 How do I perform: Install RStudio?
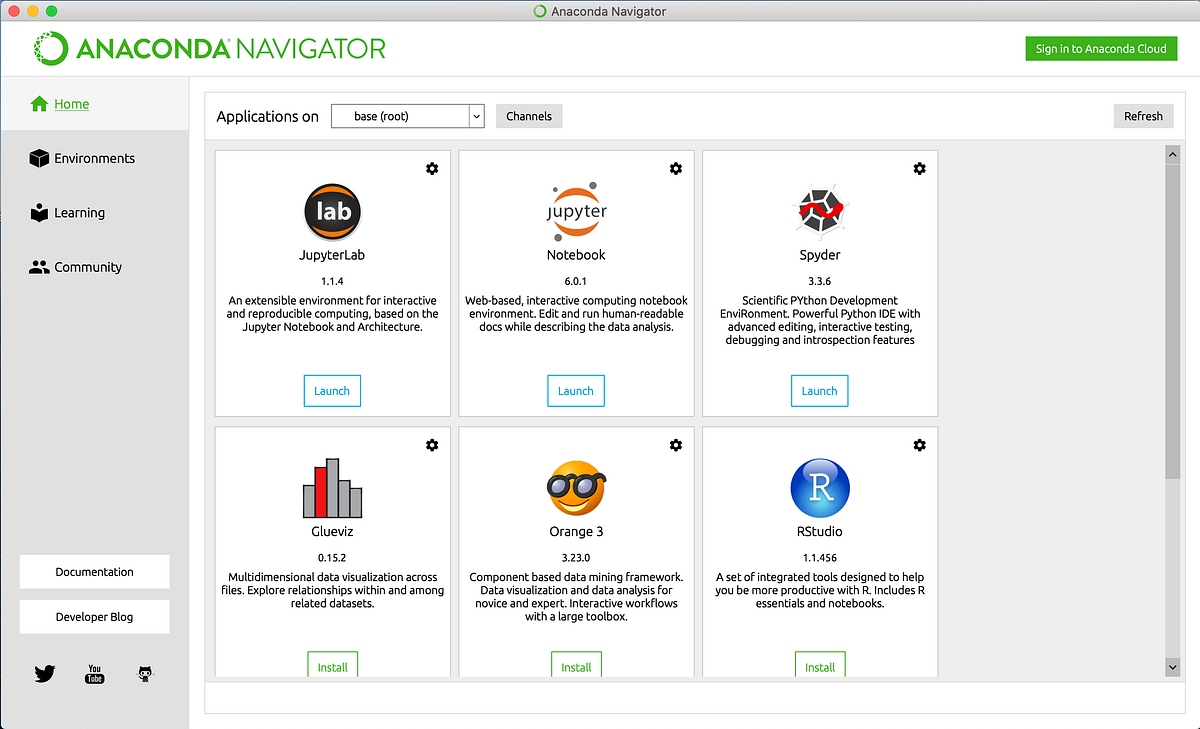click(820, 666)
